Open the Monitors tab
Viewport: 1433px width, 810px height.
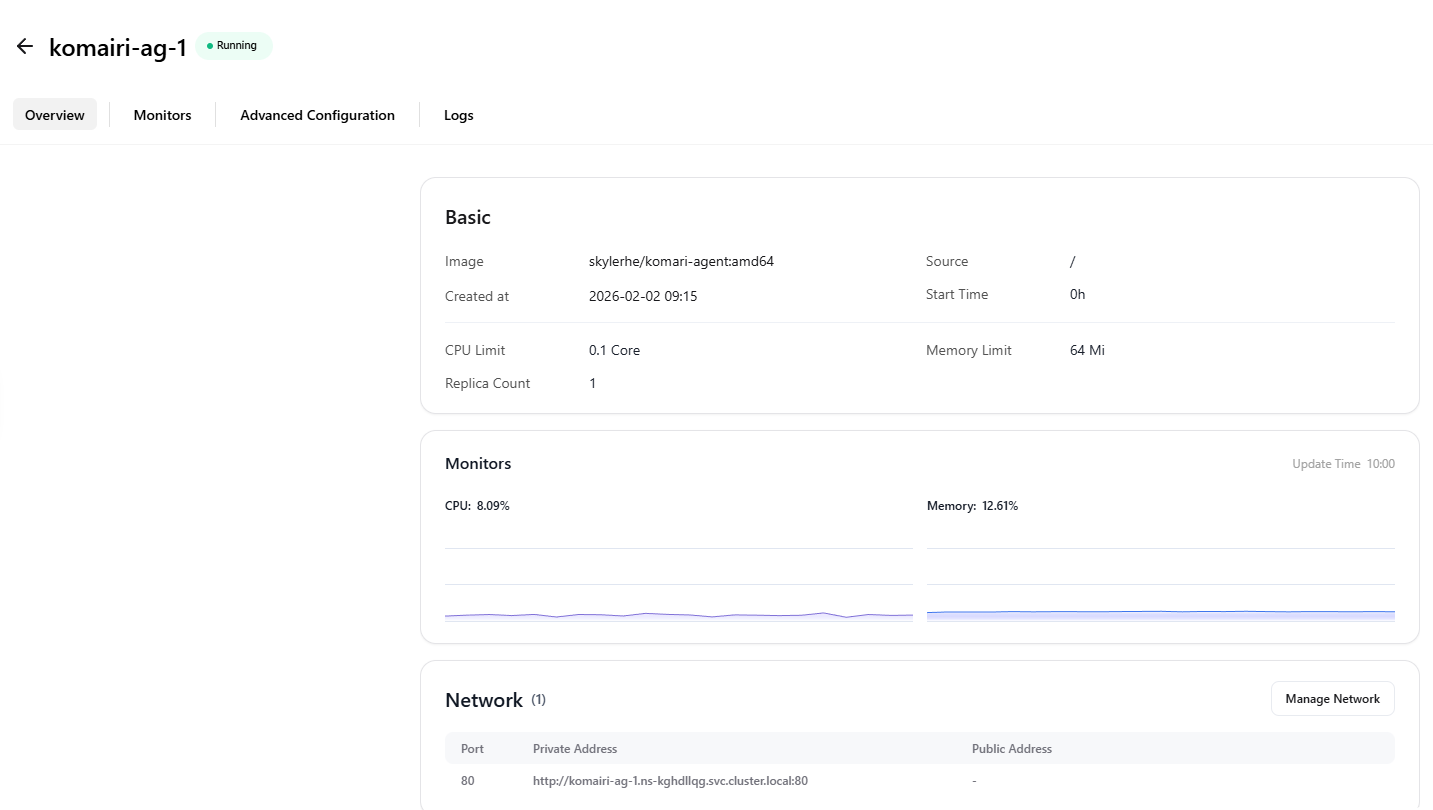point(162,115)
